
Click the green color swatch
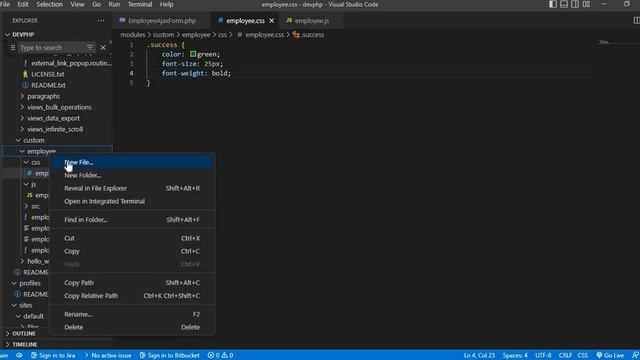pyautogui.click(x=193, y=54)
